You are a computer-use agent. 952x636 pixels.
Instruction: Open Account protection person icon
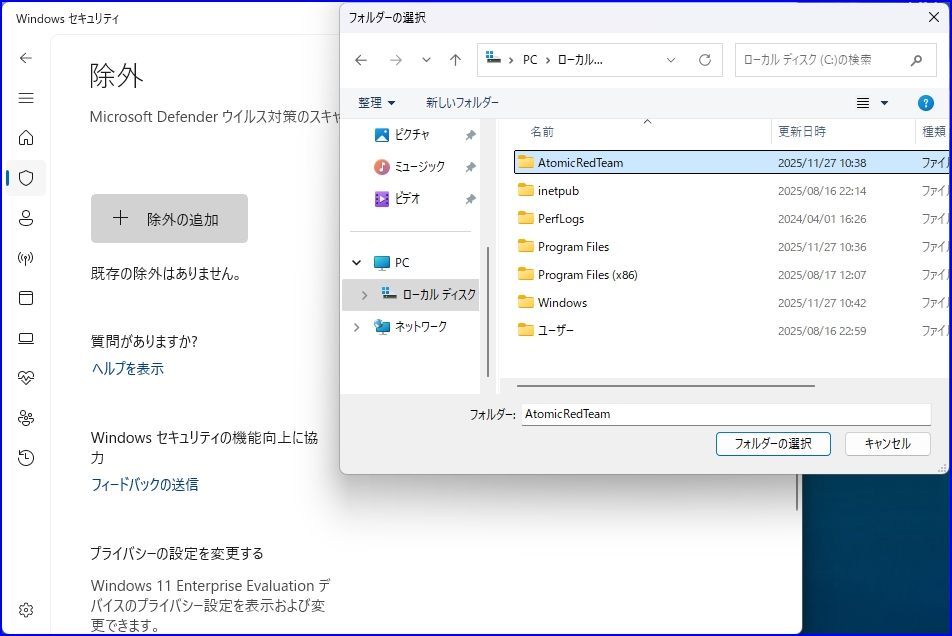(26, 218)
